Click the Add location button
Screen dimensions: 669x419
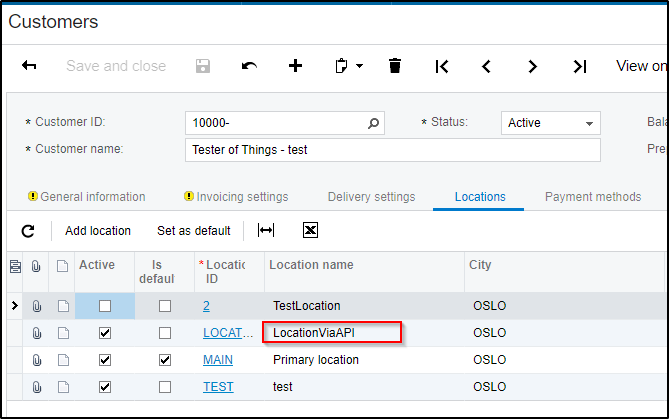98,231
